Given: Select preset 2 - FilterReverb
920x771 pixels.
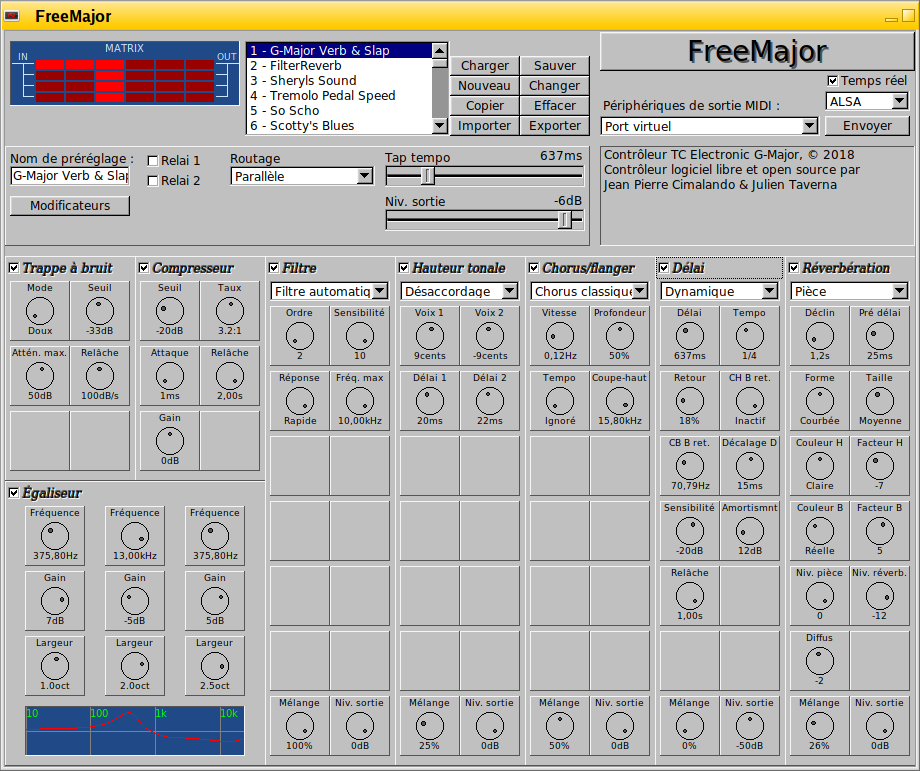Looking at the screenshot, I should click(340, 66).
